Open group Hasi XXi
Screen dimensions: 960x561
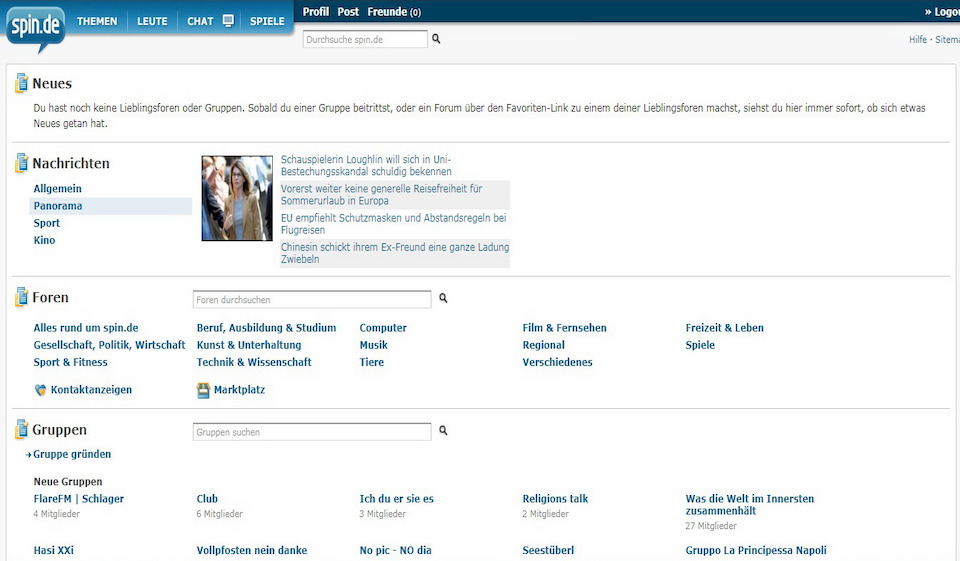click(53, 550)
